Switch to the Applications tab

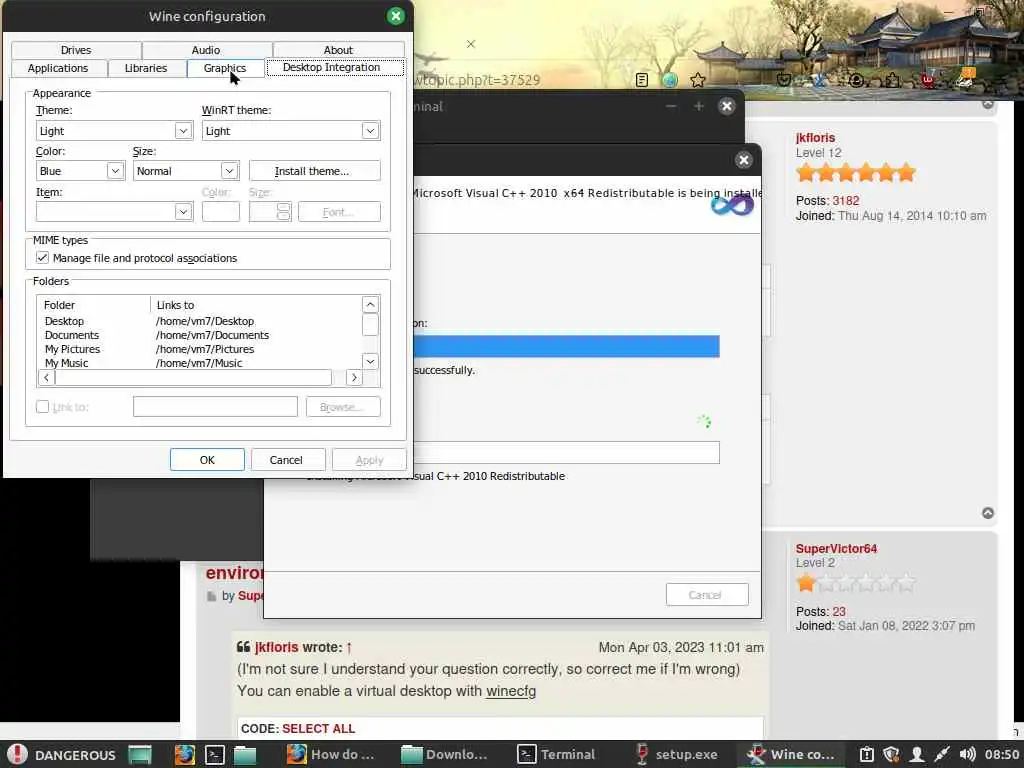tap(57, 68)
